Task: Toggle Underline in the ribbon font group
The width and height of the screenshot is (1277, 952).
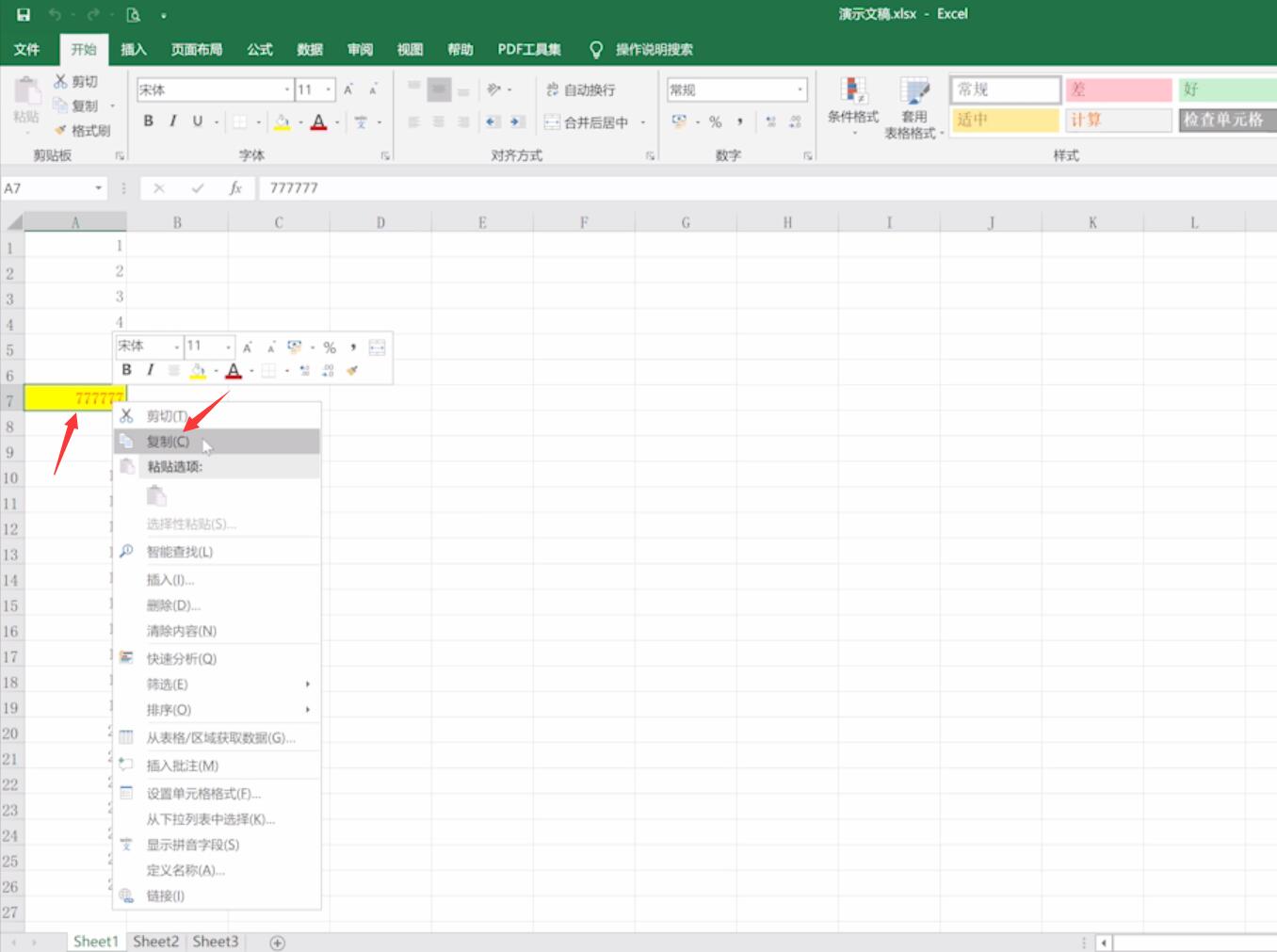Action: pyautogui.click(x=197, y=121)
